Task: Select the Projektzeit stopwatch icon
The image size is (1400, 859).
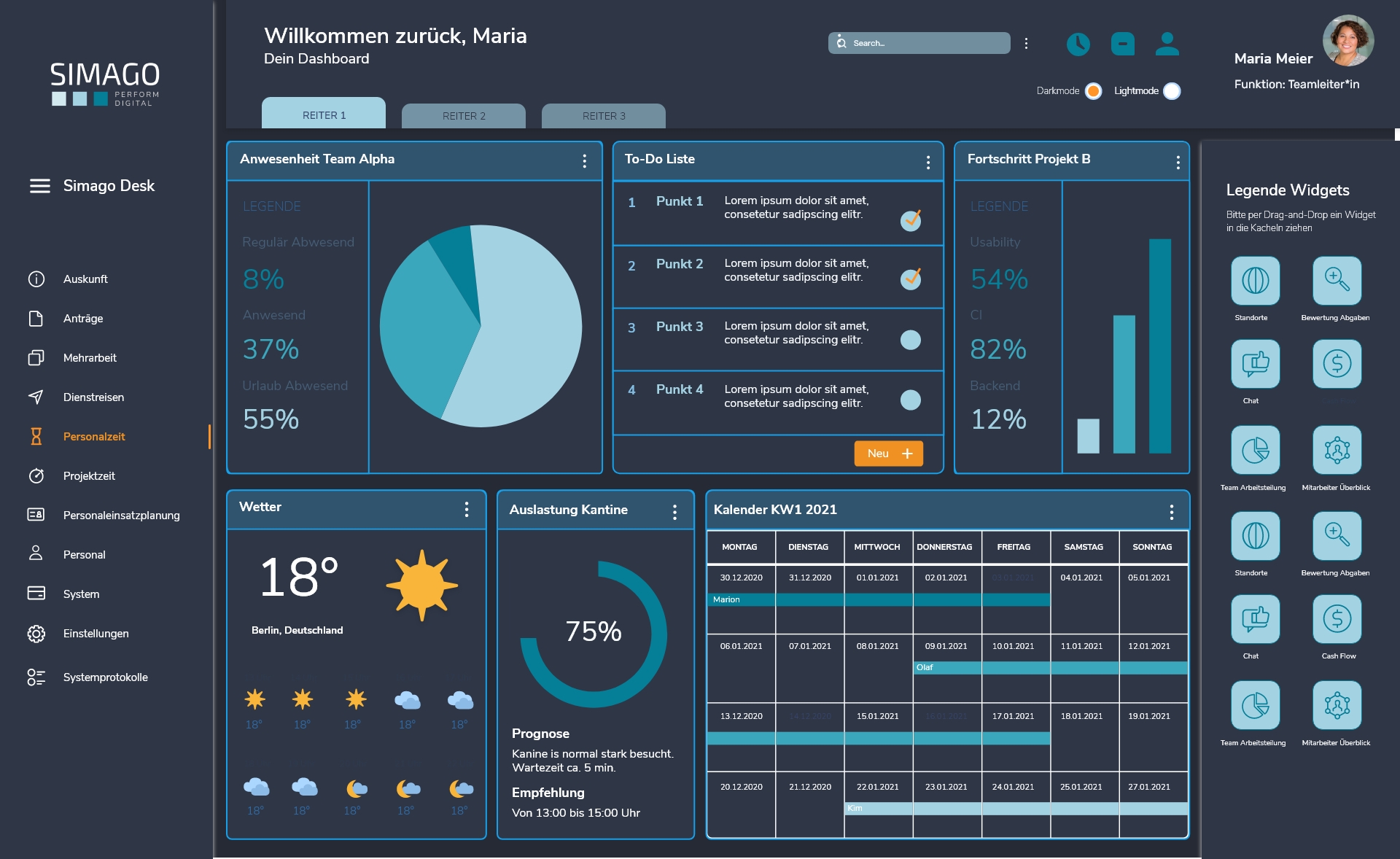Action: 36,476
